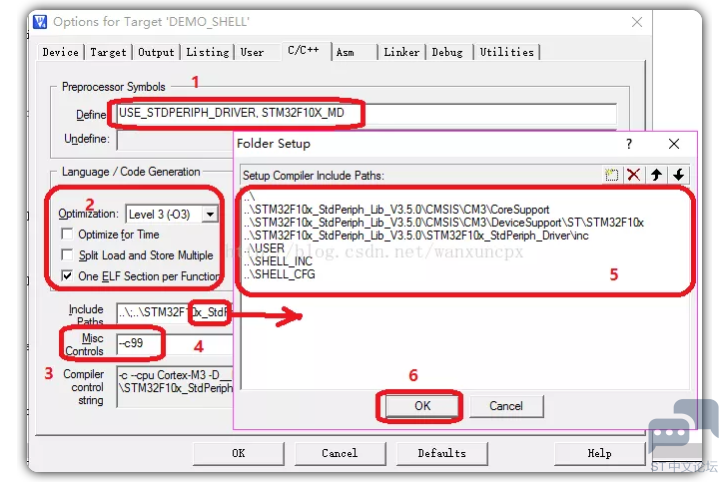The width and height of the screenshot is (727, 482).
Task: Open the Debug tab
Action: coord(447,52)
